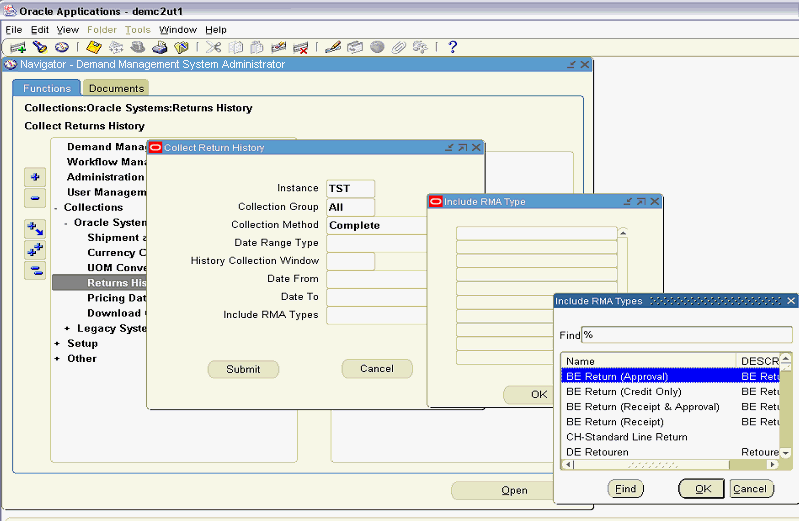This screenshot has width=799, height=521.
Task: Click the Find text field containing %
Action: (686, 335)
